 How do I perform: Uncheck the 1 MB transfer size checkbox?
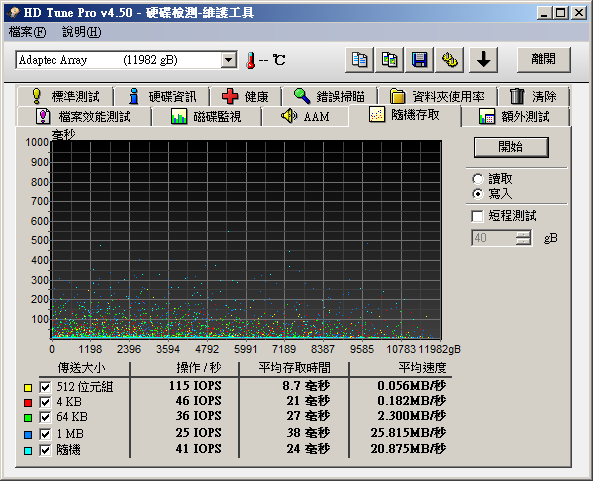click(x=45, y=434)
